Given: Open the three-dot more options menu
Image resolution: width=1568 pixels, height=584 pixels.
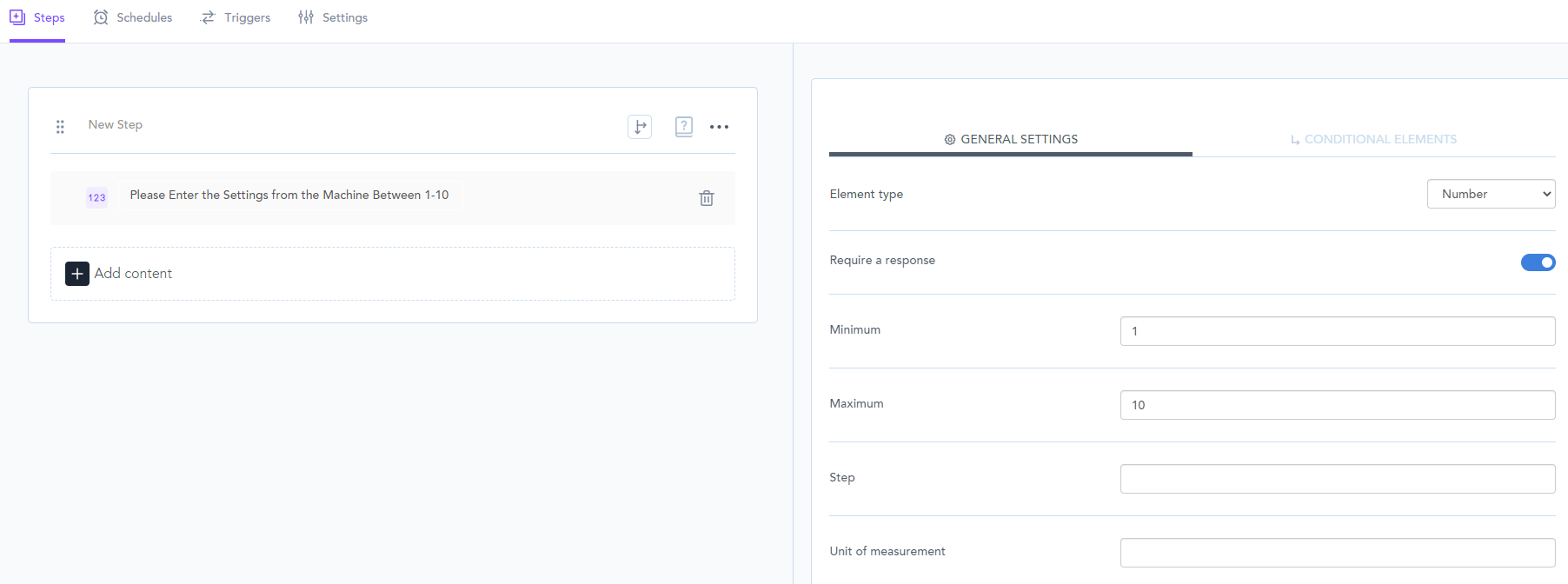Looking at the screenshot, I should click(719, 127).
